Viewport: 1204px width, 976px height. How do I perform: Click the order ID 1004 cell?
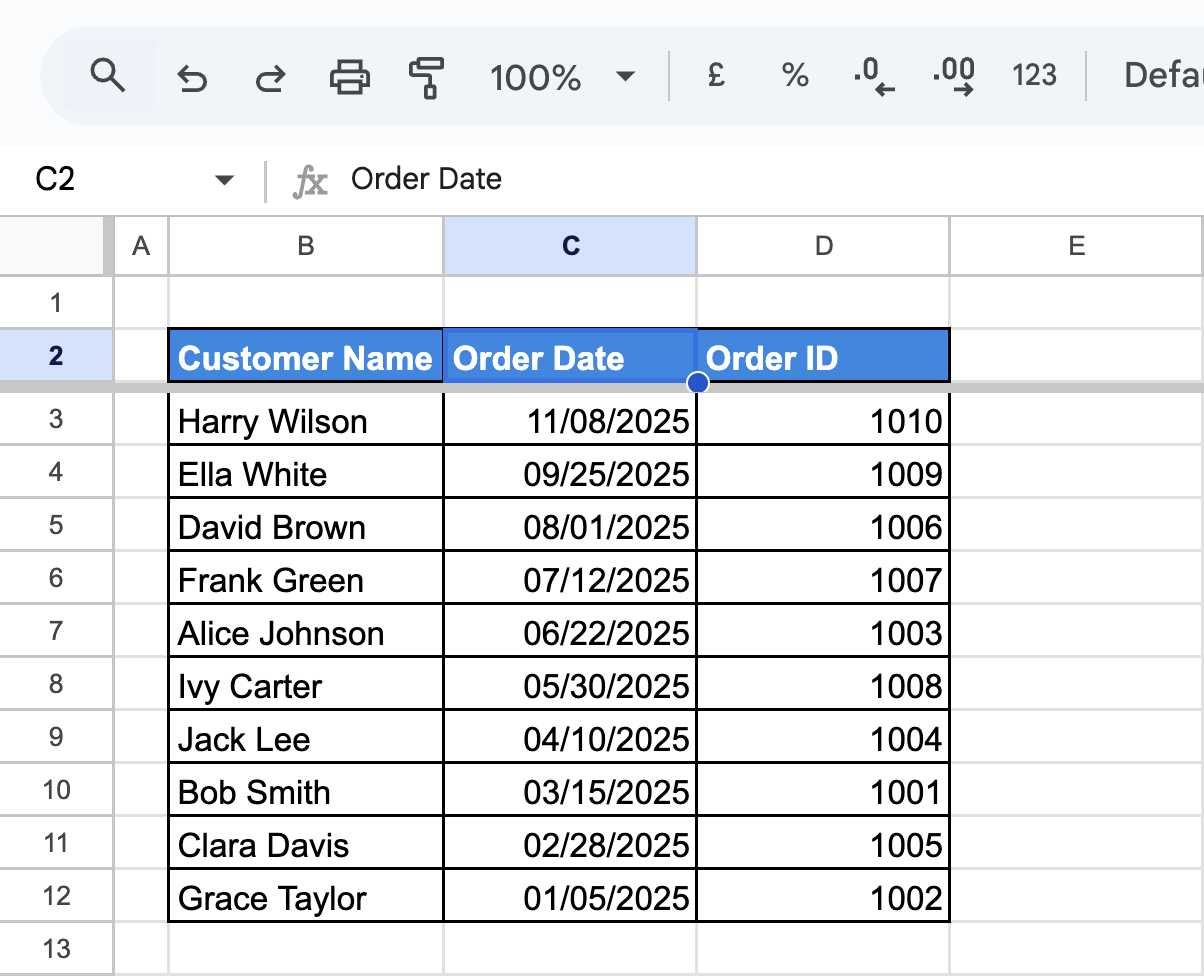click(823, 738)
